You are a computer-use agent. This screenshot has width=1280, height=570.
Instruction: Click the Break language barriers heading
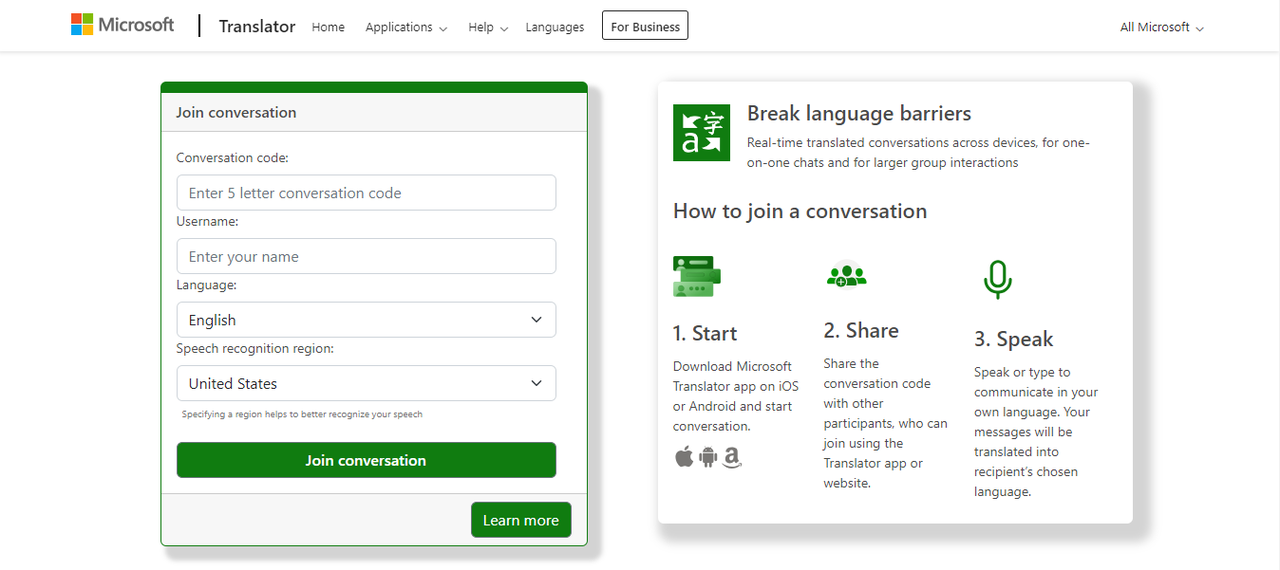[x=859, y=113]
